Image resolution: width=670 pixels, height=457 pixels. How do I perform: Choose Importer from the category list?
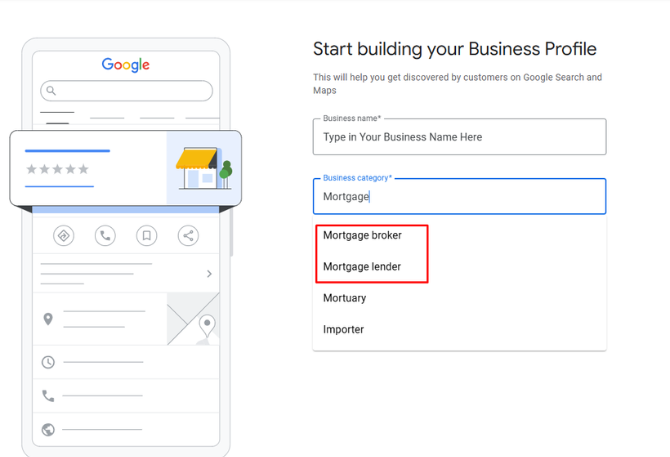click(x=459, y=329)
